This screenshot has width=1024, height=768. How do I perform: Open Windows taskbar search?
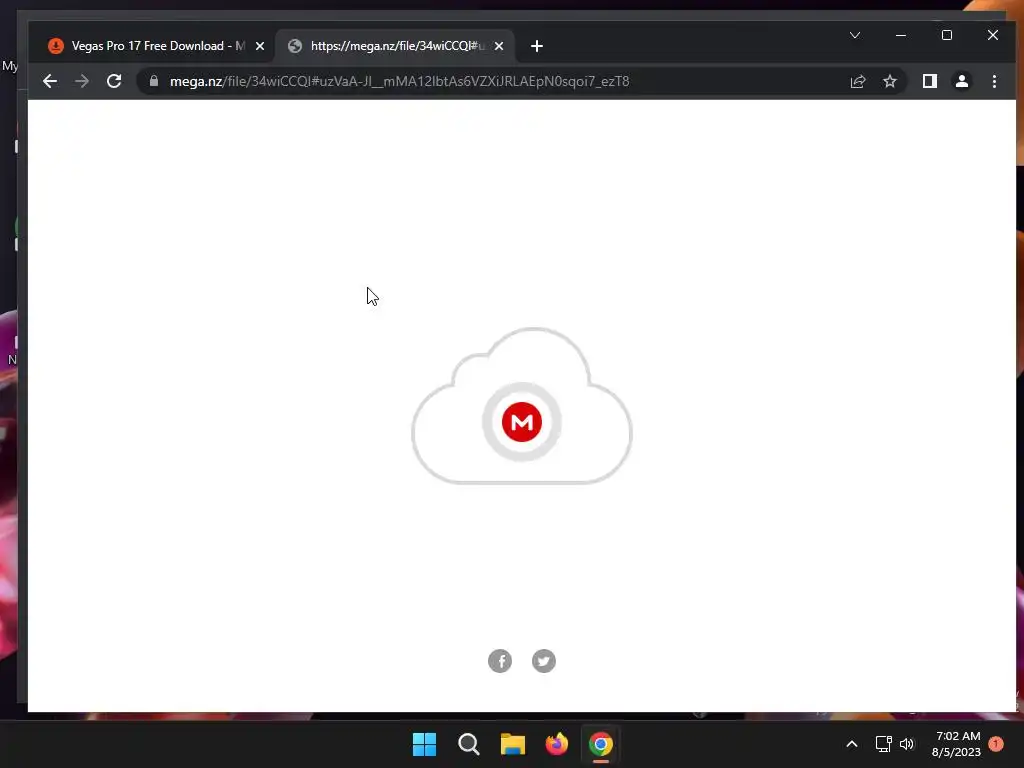click(x=468, y=744)
